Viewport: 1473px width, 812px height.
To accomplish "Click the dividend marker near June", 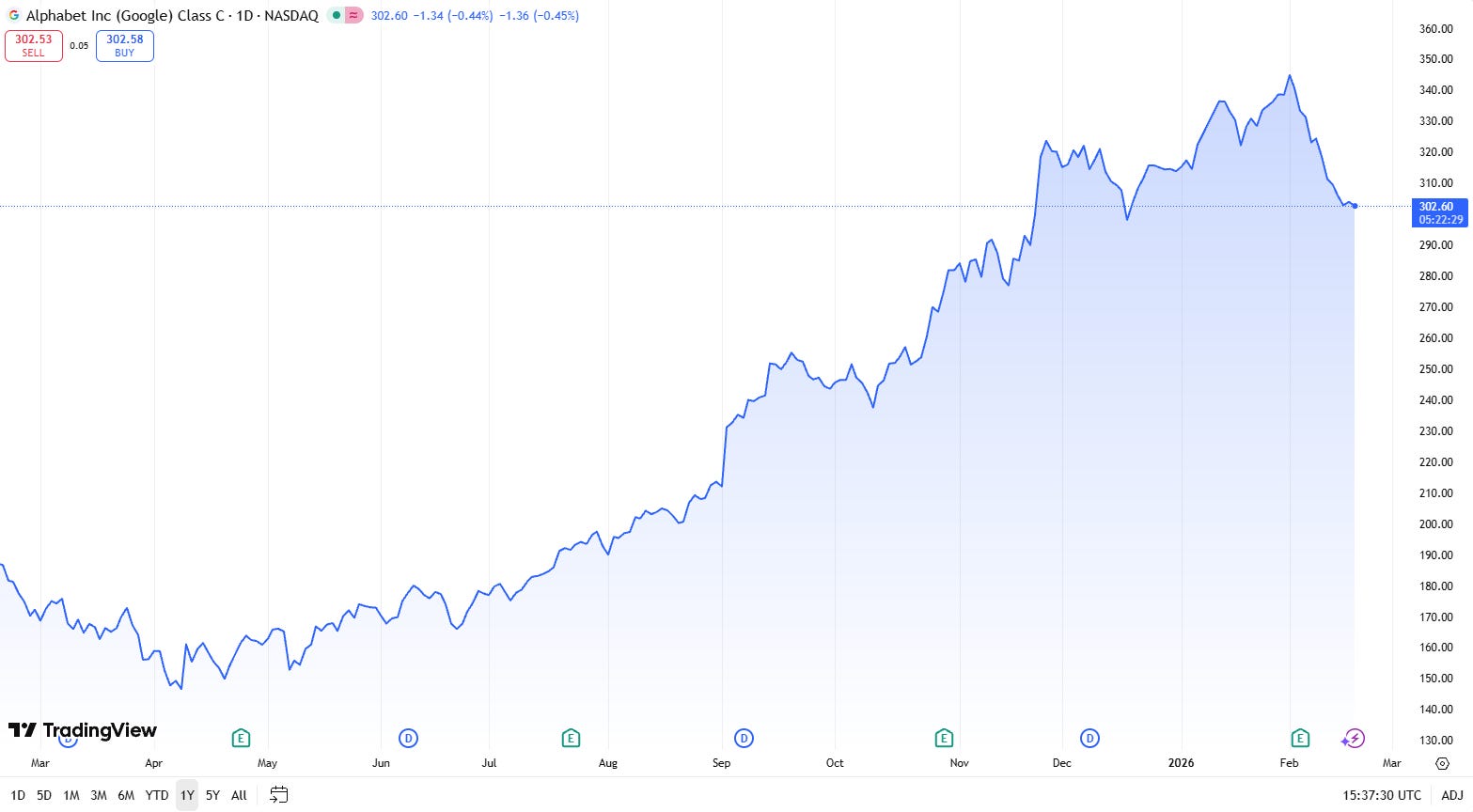I will 408,738.
